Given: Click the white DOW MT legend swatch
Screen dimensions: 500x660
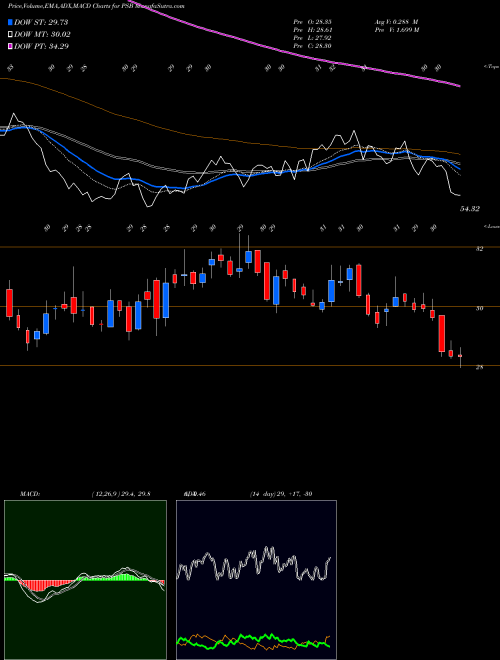Looking at the screenshot, I should pos(10,35).
